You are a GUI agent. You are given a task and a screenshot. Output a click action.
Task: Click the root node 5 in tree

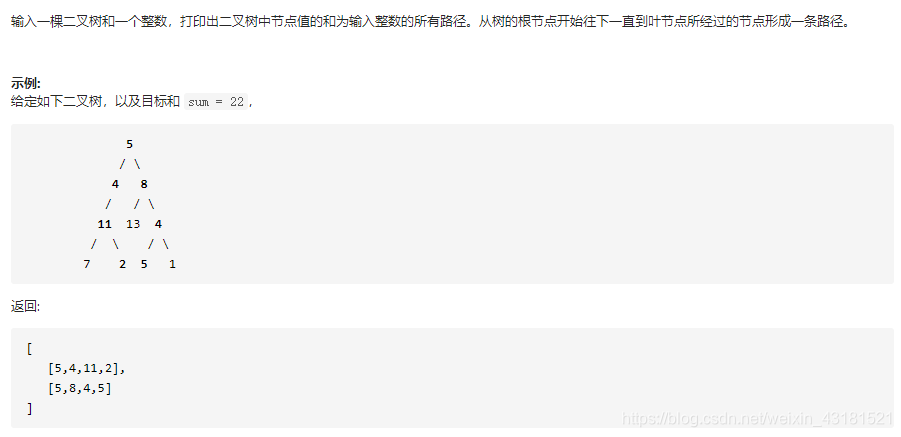click(129, 144)
